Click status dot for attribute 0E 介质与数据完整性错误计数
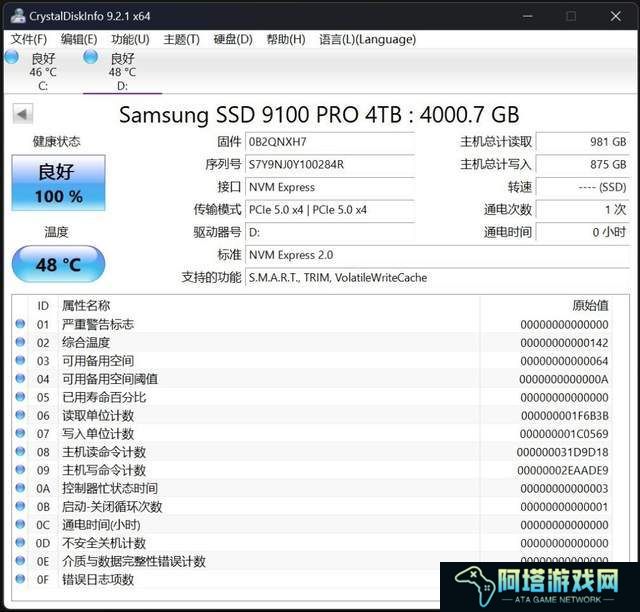 pyautogui.click(x=20, y=561)
